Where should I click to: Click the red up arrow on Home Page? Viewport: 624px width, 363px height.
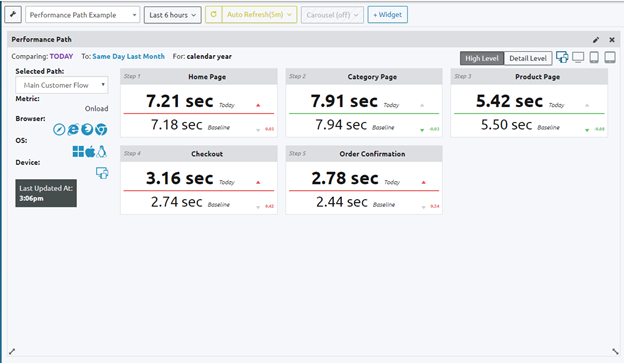tap(258, 105)
